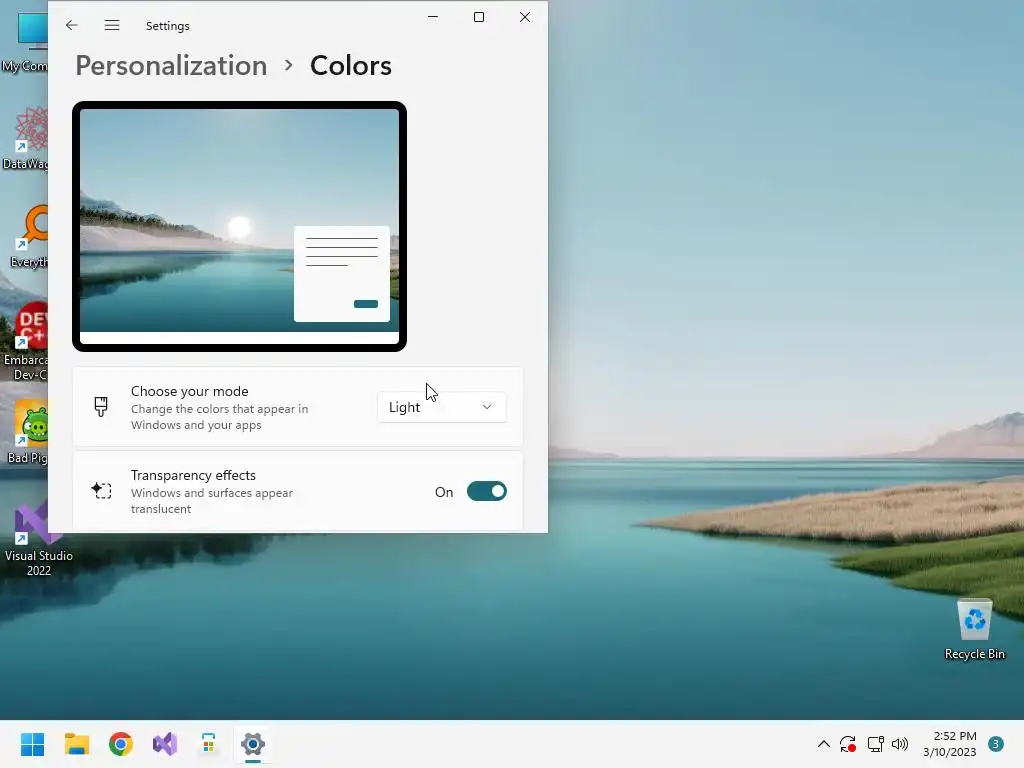Click the paintbrush icon beside Choose your mode
The image size is (1024, 768).
(x=101, y=407)
